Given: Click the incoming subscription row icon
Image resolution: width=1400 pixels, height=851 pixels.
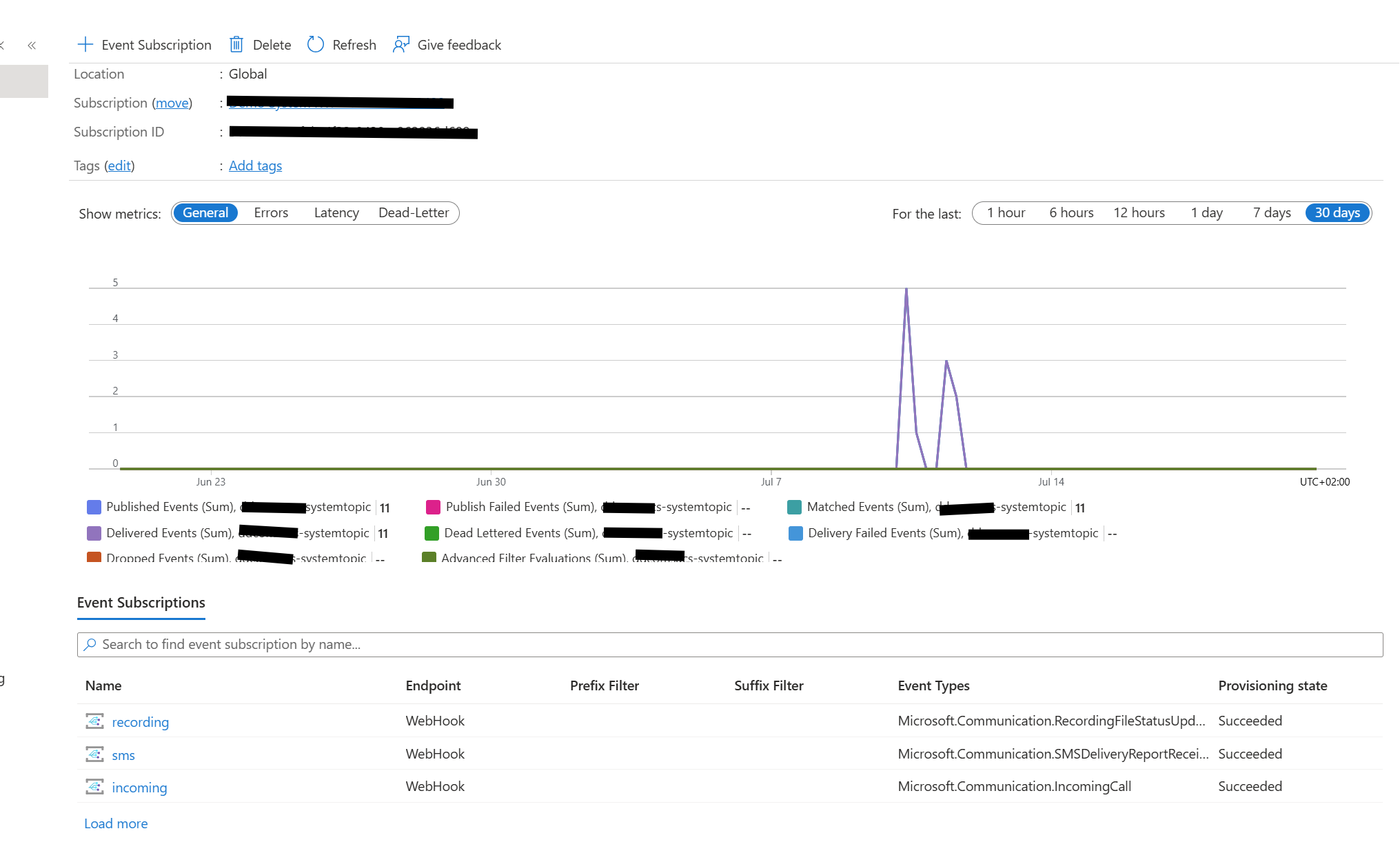Looking at the screenshot, I should pos(94,787).
